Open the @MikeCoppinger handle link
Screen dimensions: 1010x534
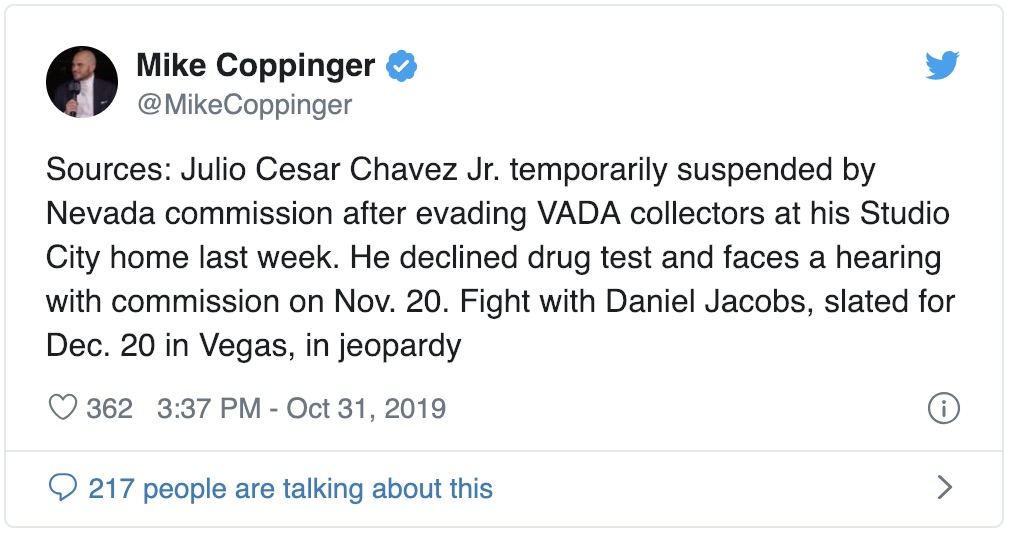tap(244, 105)
